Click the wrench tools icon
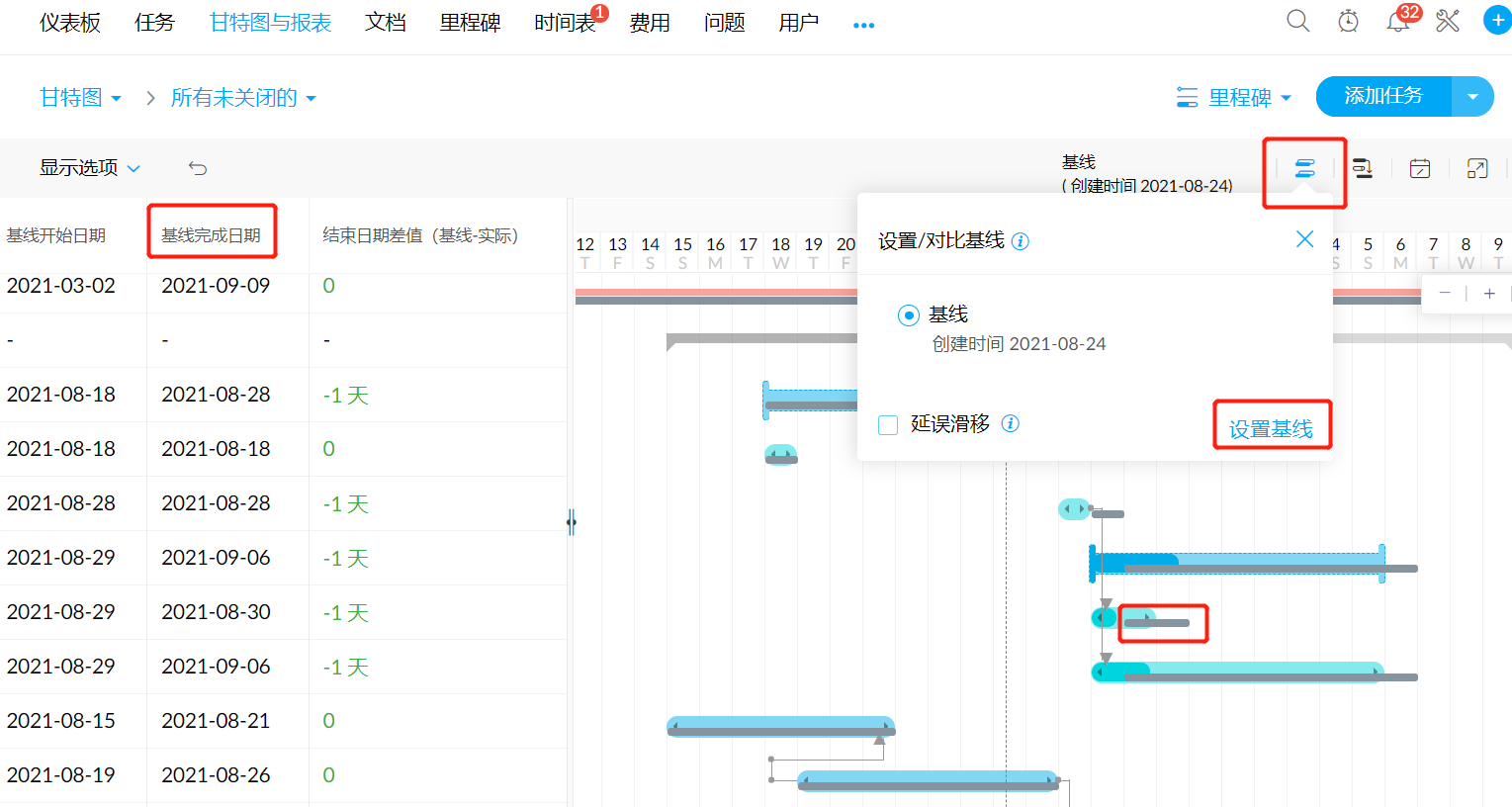 click(1446, 20)
